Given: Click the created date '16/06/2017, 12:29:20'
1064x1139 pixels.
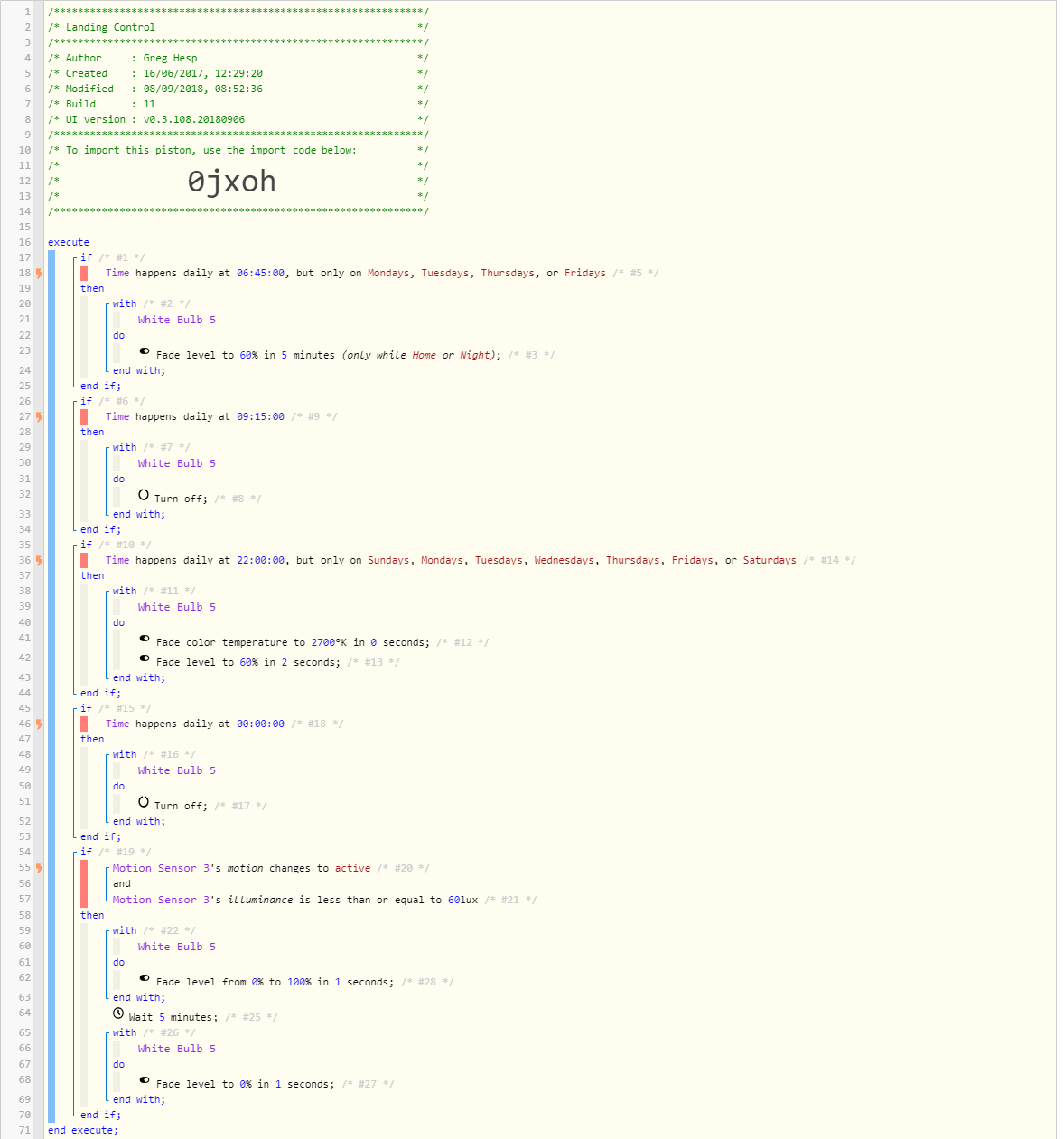Looking at the screenshot, I should (203, 73).
